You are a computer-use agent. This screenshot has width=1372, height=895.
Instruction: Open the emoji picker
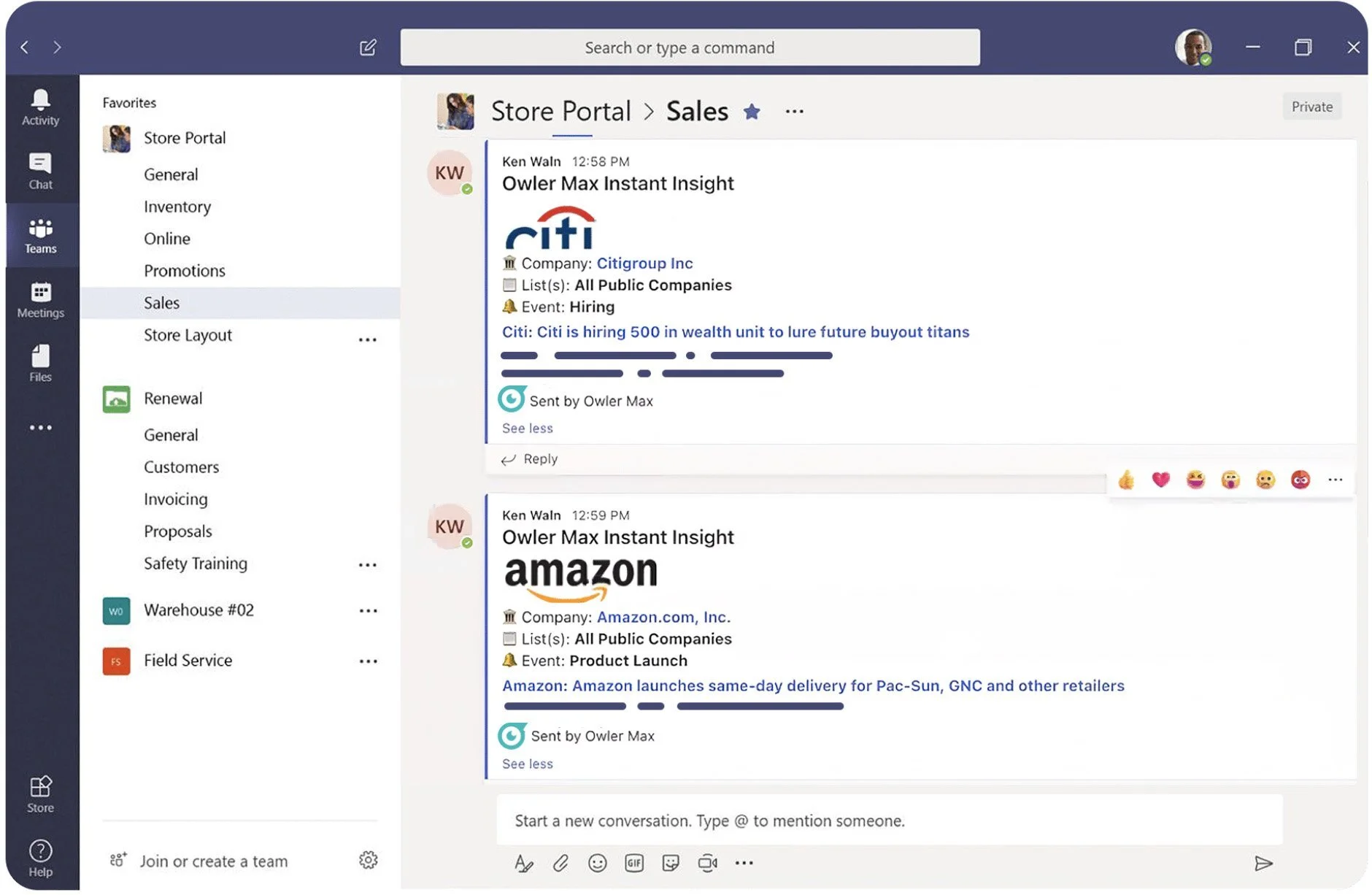[597, 864]
